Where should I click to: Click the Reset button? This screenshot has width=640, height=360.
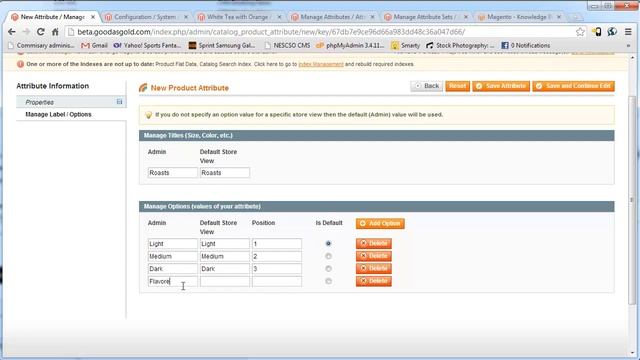[x=457, y=86]
